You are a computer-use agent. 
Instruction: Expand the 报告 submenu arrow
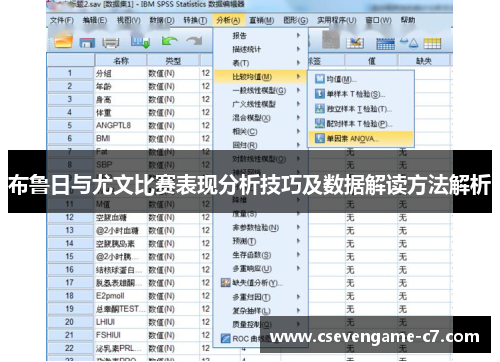pos(298,35)
